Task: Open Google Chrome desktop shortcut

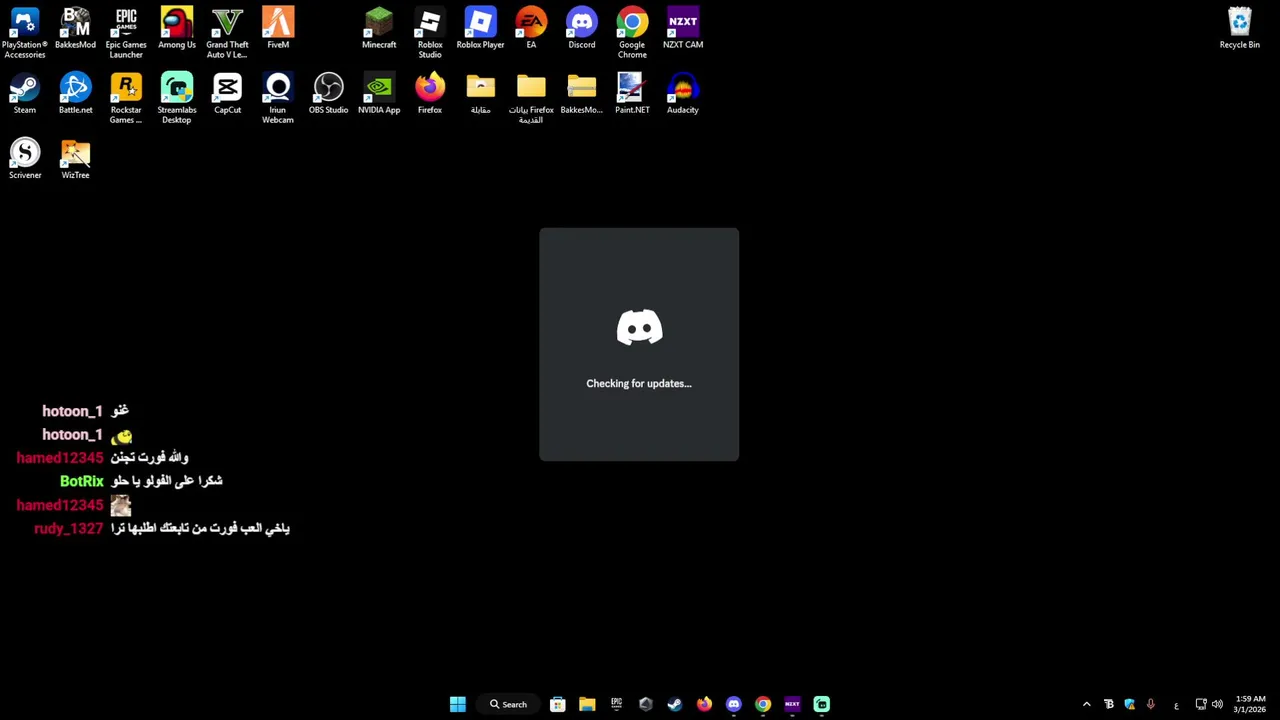Action: [x=632, y=32]
